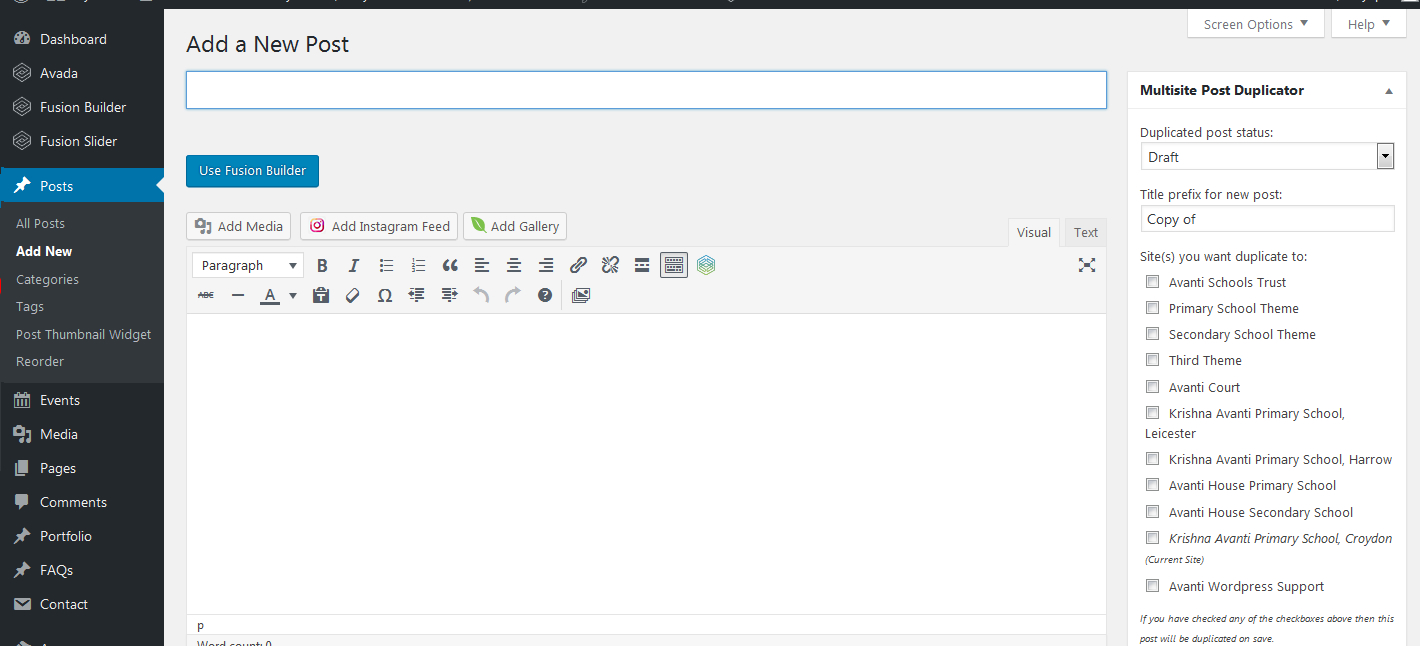Decrease indent of the paragraph
1420x646 pixels.
(417, 295)
